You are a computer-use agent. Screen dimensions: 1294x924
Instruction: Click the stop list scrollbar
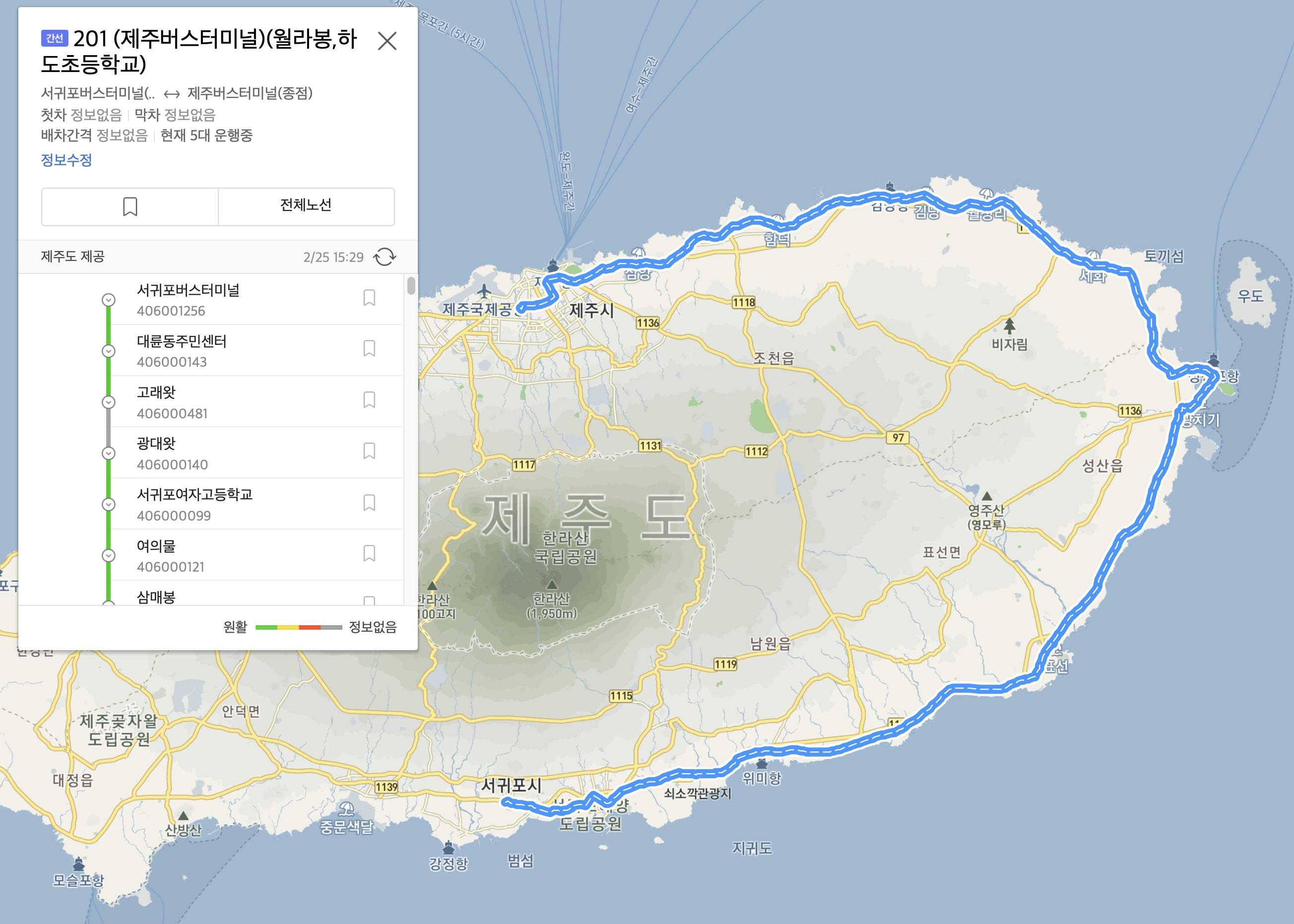(411, 286)
